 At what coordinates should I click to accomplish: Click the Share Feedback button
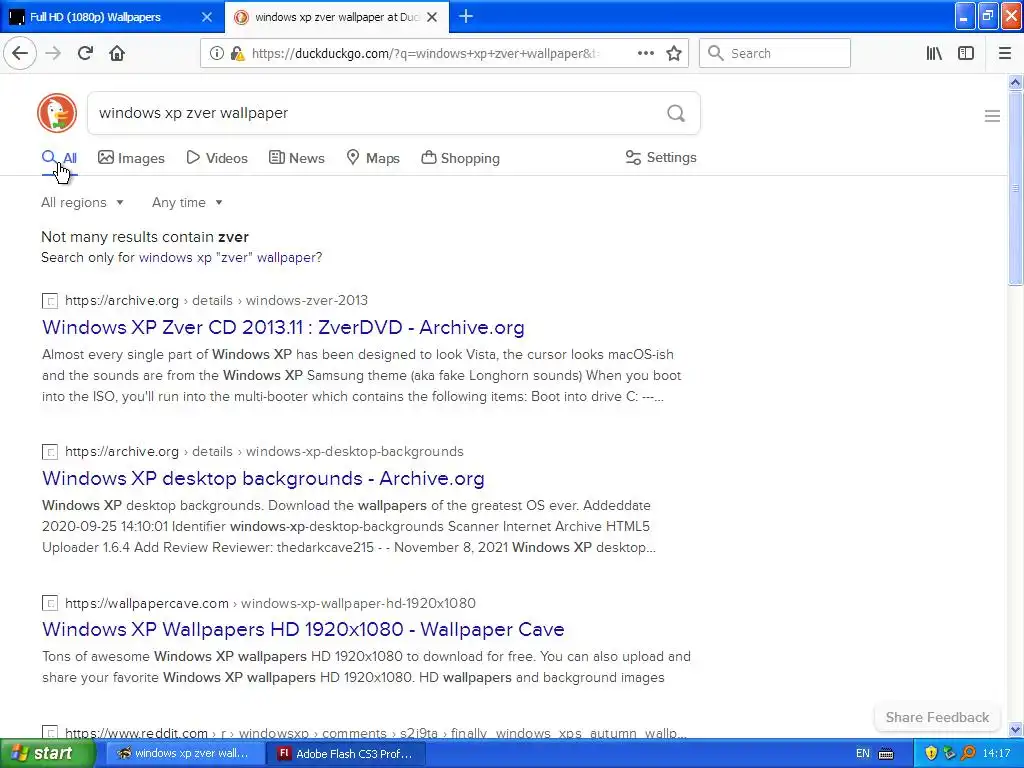pyautogui.click(x=937, y=717)
